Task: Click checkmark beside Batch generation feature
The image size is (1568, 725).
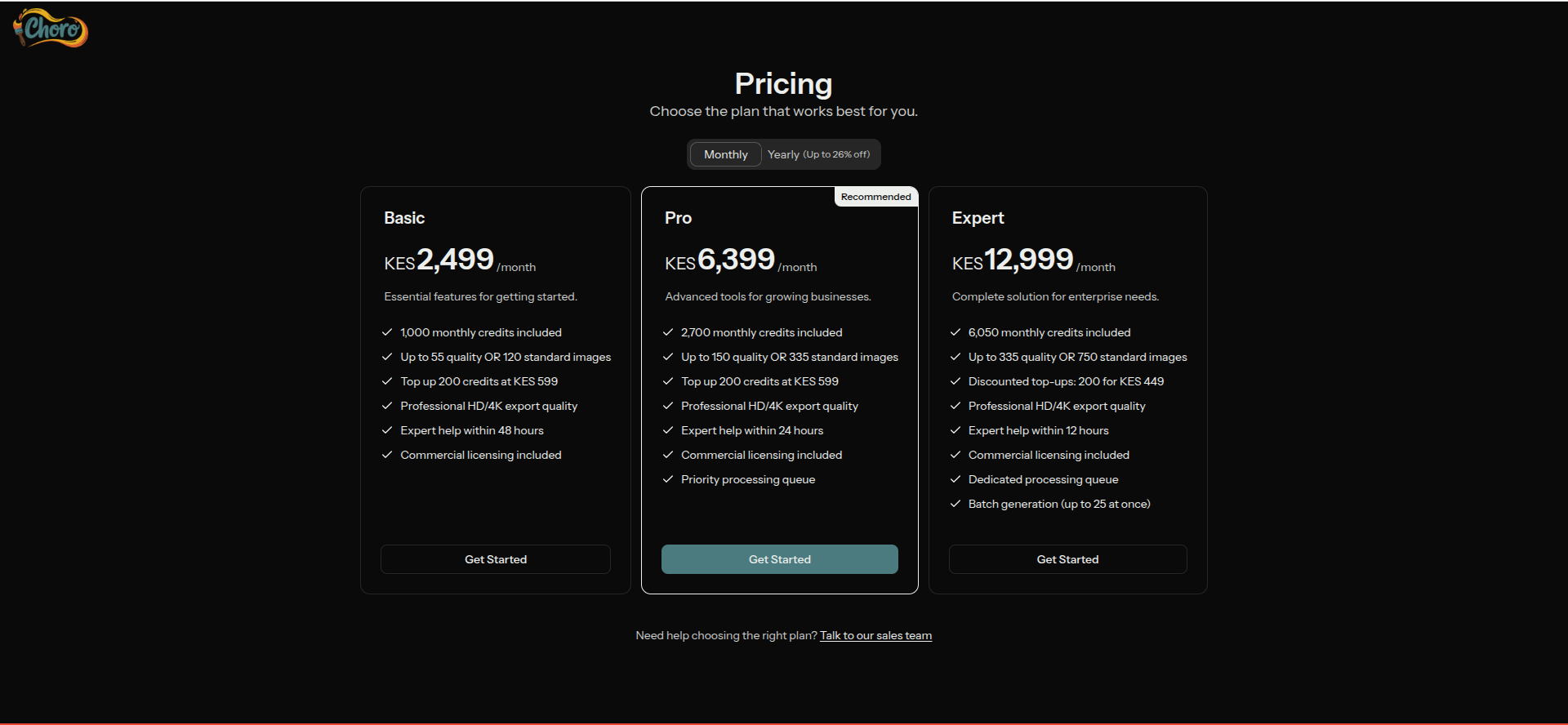Action: tap(955, 504)
